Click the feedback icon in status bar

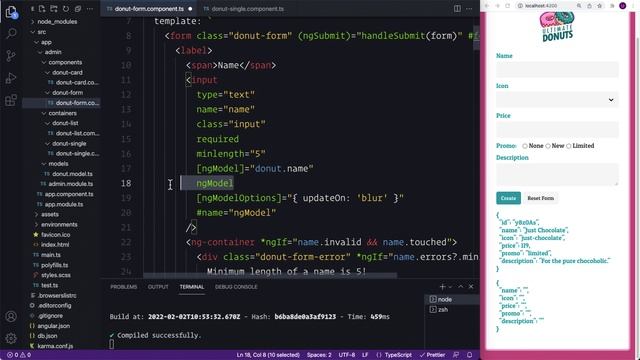[456, 355]
